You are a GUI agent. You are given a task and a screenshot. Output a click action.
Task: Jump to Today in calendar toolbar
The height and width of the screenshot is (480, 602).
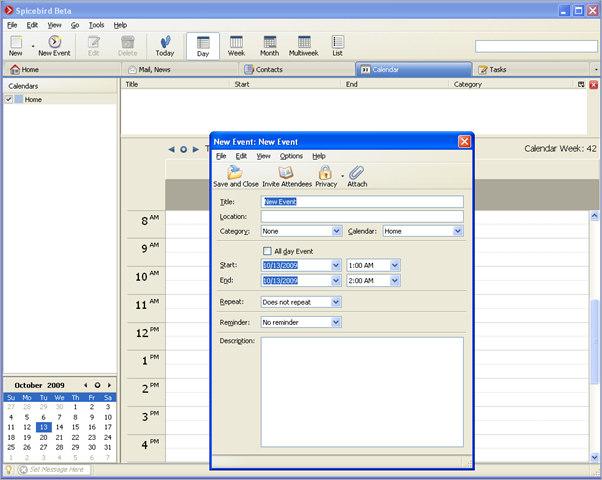[164, 46]
